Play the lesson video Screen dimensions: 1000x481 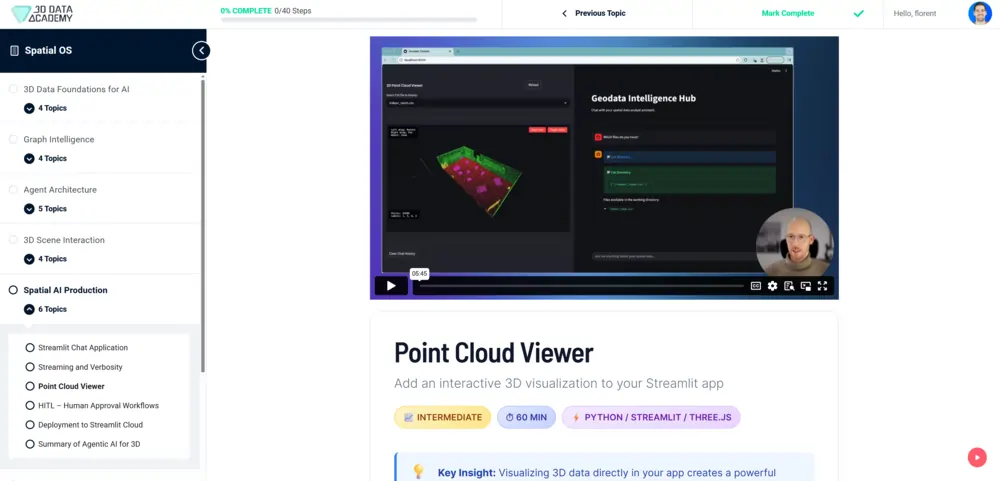391,286
